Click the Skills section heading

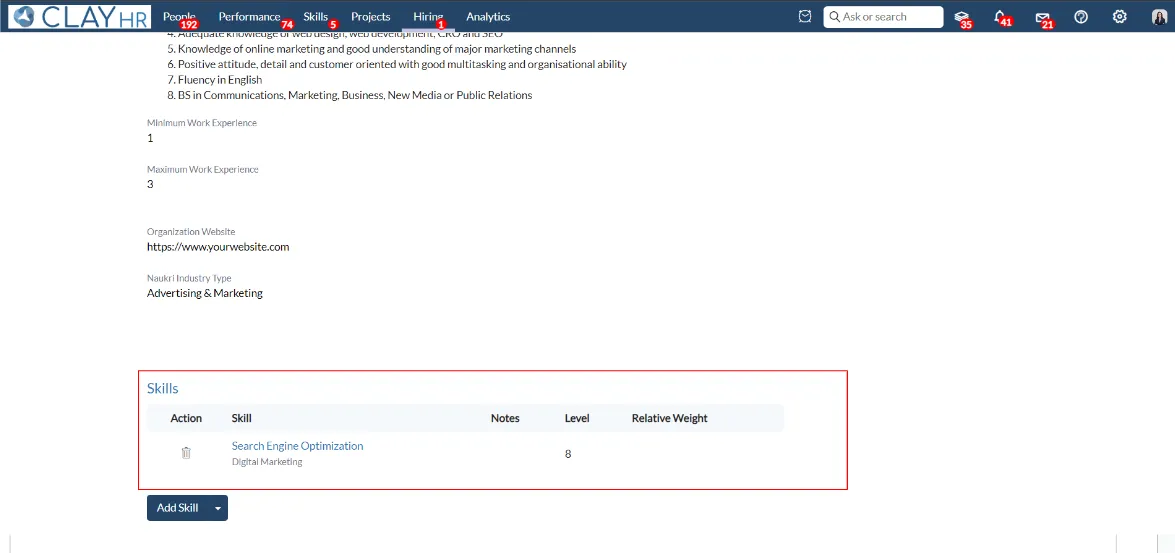163,388
